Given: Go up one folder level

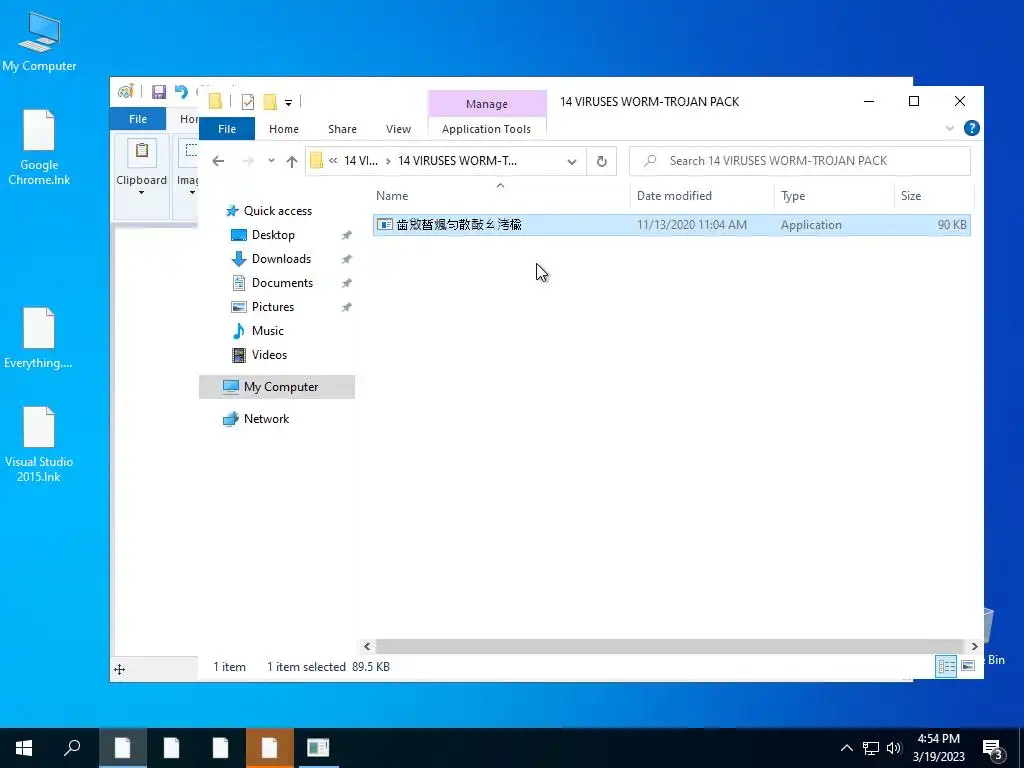Looking at the screenshot, I should pyautogui.click(x=291, y=161).
